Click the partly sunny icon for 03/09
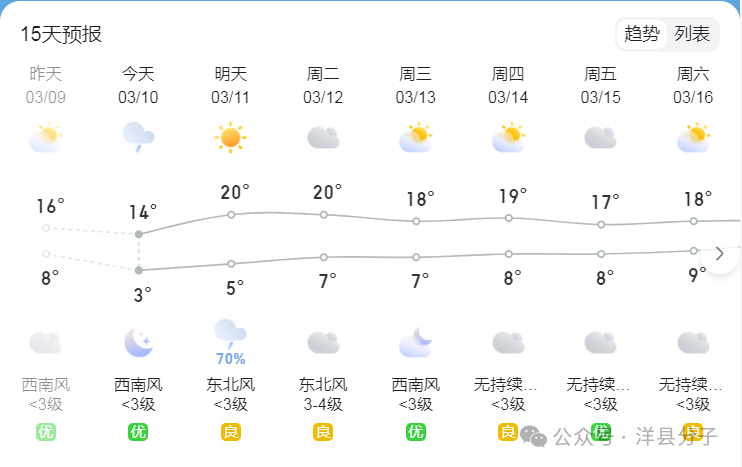The width and height of the screenshot is (742, 467). [45, 138]
